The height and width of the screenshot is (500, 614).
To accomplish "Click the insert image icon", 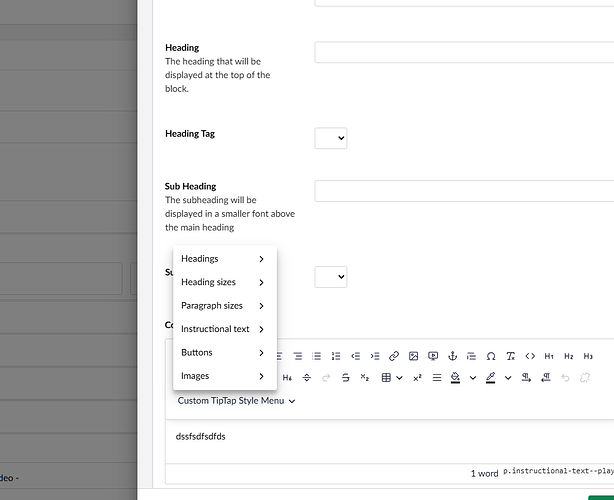I will click(413, 356).
